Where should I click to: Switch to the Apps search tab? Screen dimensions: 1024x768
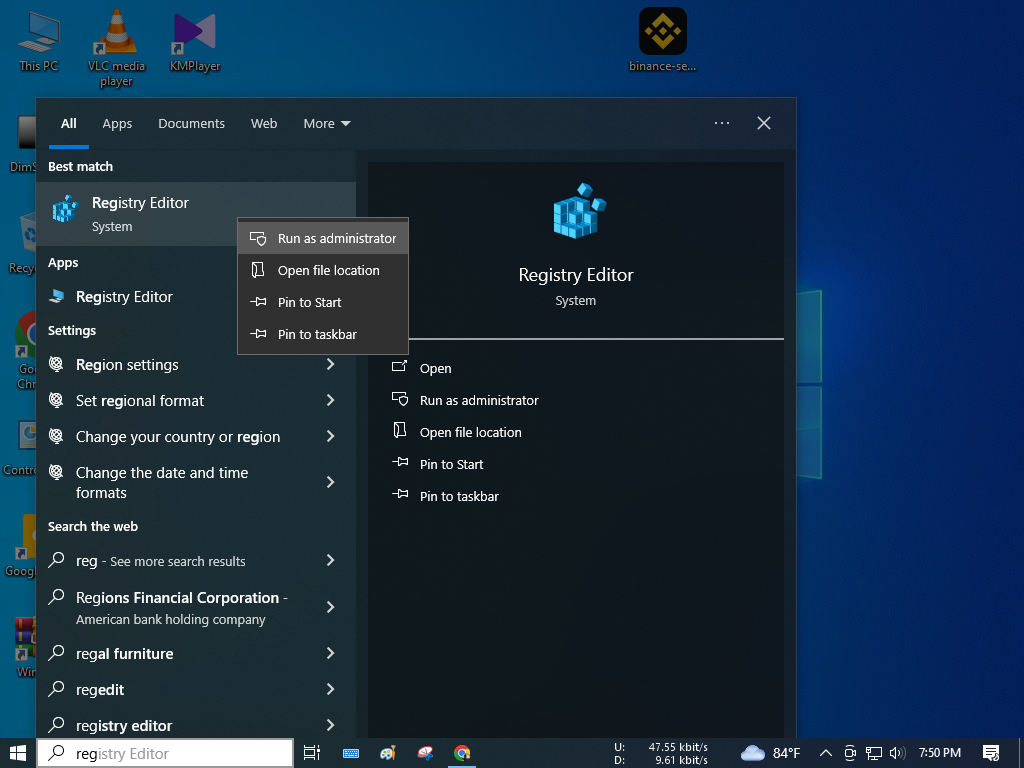117,123
